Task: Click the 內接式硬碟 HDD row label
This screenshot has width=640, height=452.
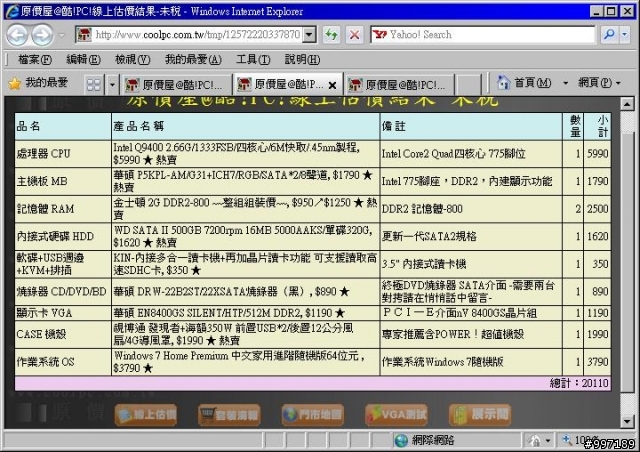Action: tap(55, 236)
